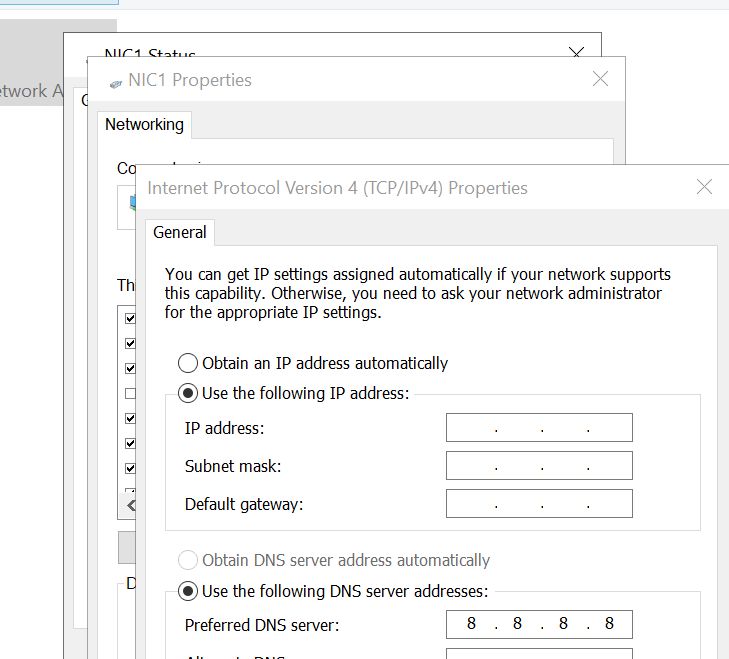The image size is (729, 659).
Task: Click the Default gateway input field
Action: pyautogui.click(x=539, y=503)
